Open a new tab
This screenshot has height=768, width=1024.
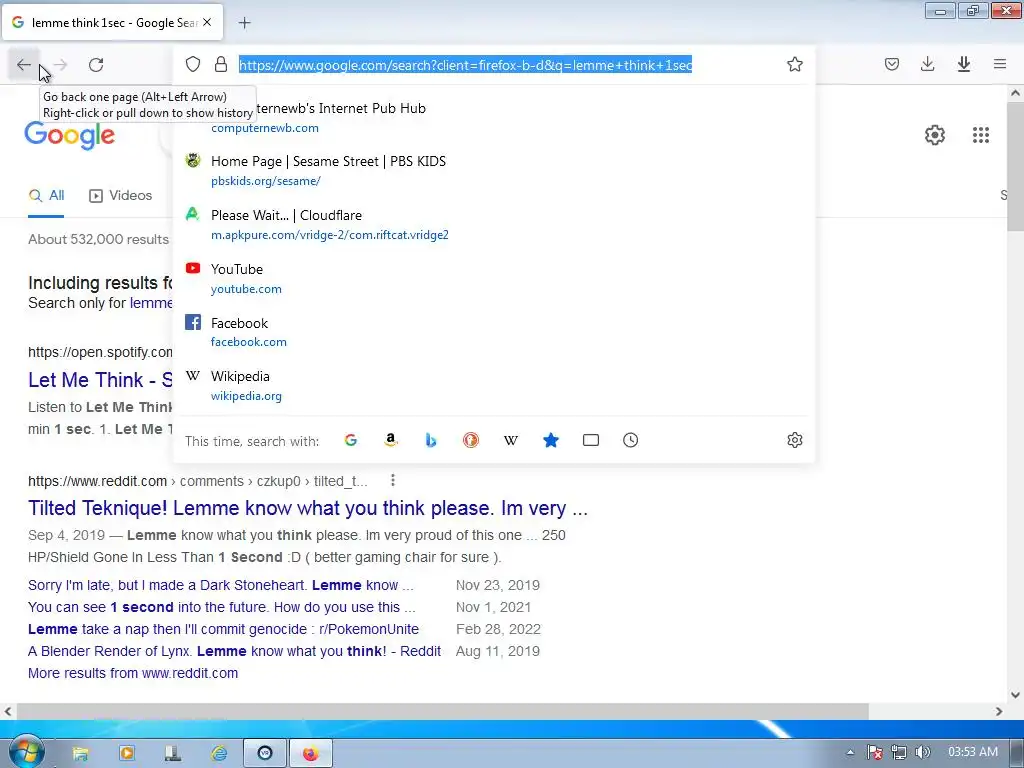(244, 23)
